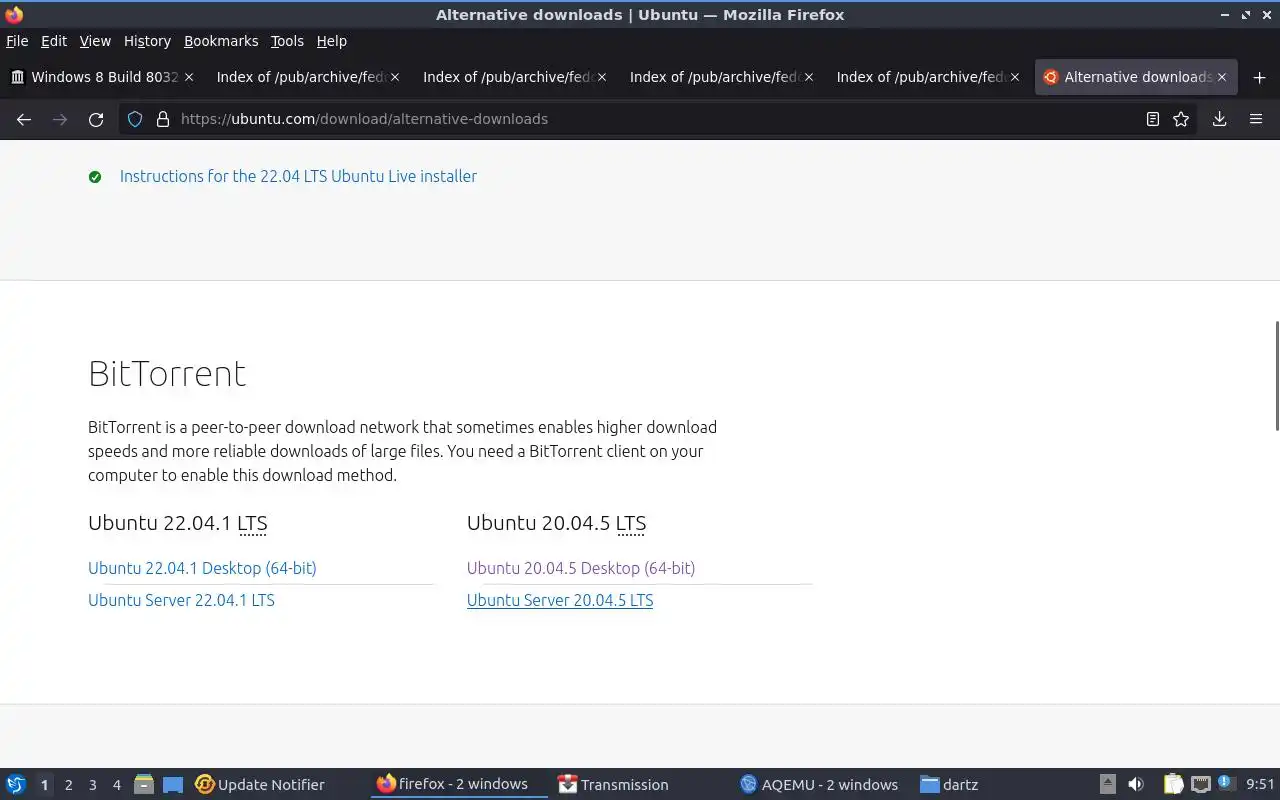Open the View menu
Image resolution: width=1280 pixels, height=800 pixels.
[x=95, y=41]
